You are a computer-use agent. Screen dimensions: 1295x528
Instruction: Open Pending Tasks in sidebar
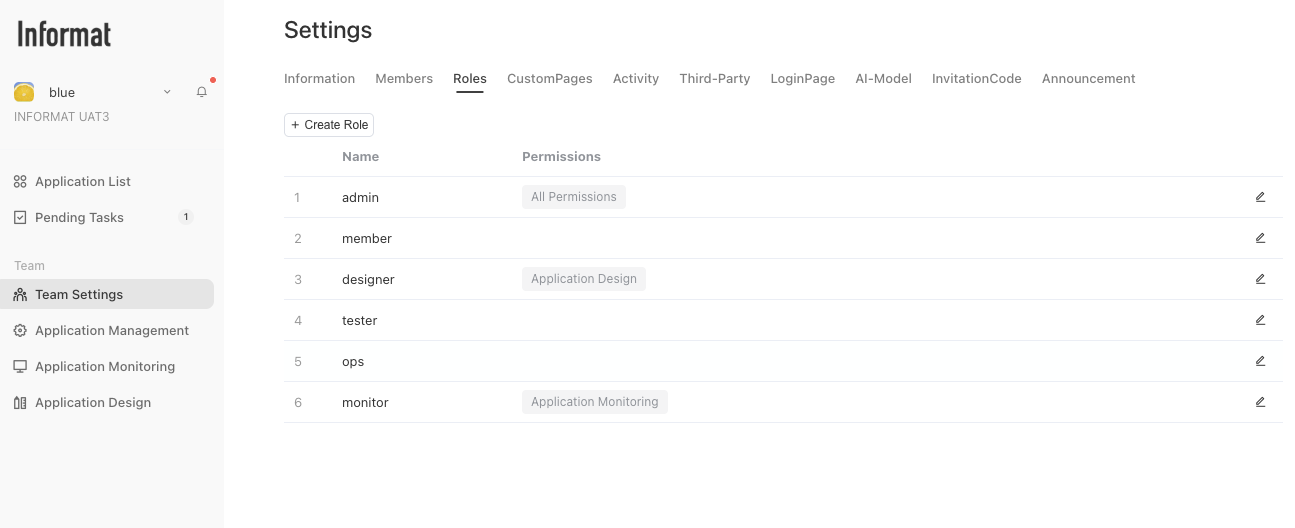pos(79,218)
